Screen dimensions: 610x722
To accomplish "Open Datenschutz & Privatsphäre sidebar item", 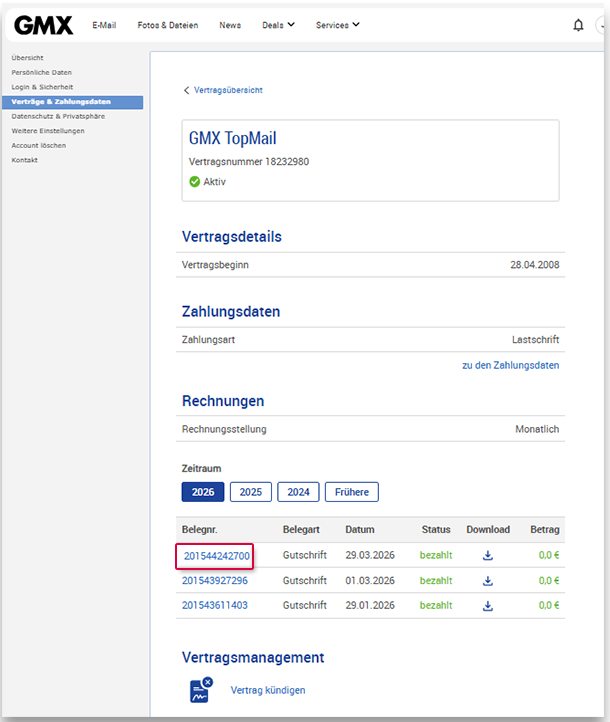I will pos(58,116).
